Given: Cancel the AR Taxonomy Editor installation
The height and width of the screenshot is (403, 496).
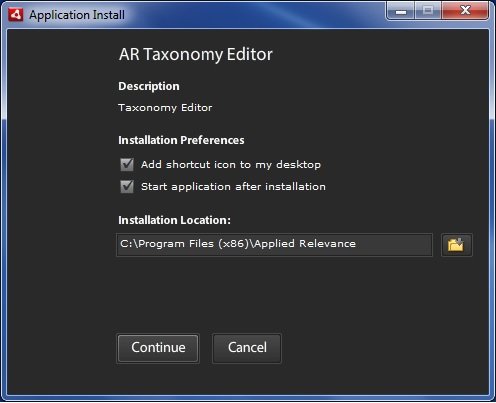Looking at the screenshot, I should [247, 348].
